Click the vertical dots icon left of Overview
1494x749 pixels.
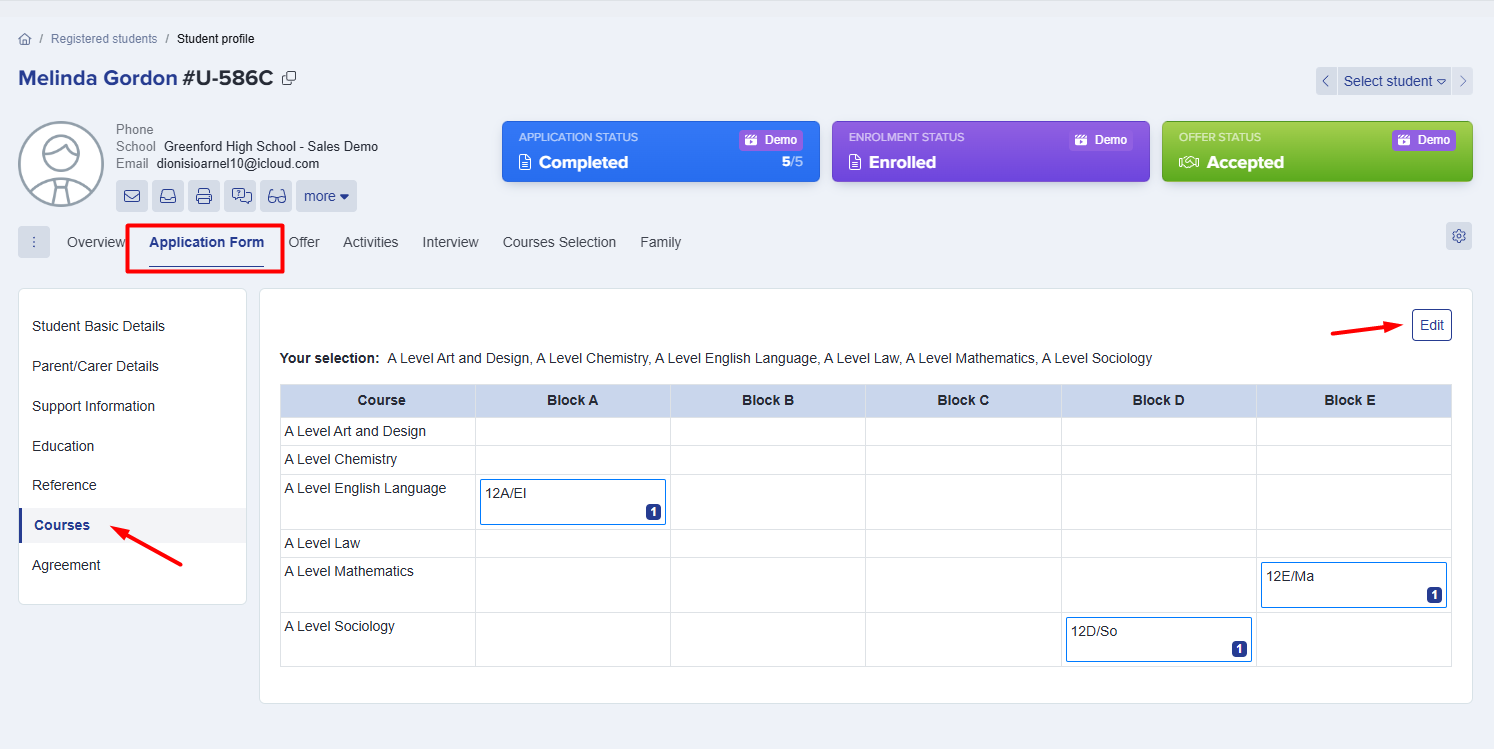[x=33, y=241]
